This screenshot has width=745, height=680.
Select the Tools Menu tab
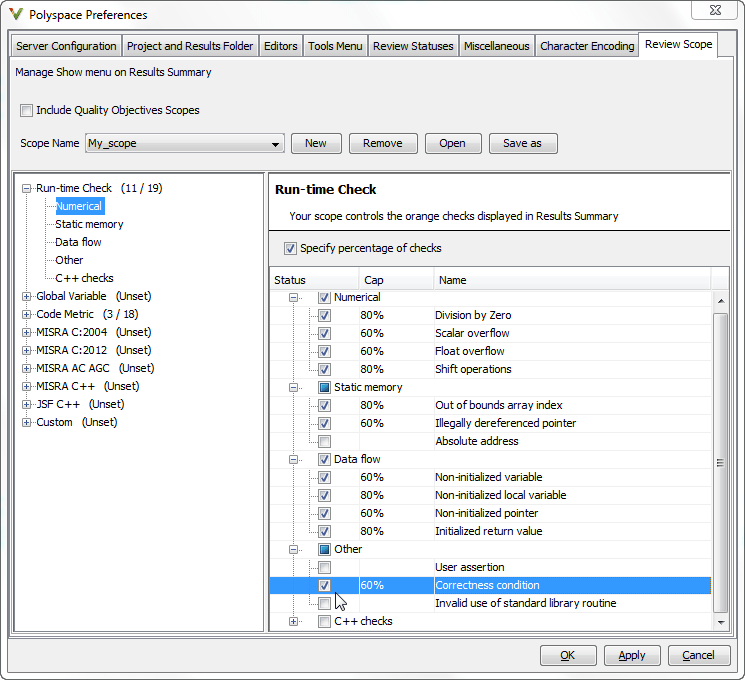(x=335, y=46)
